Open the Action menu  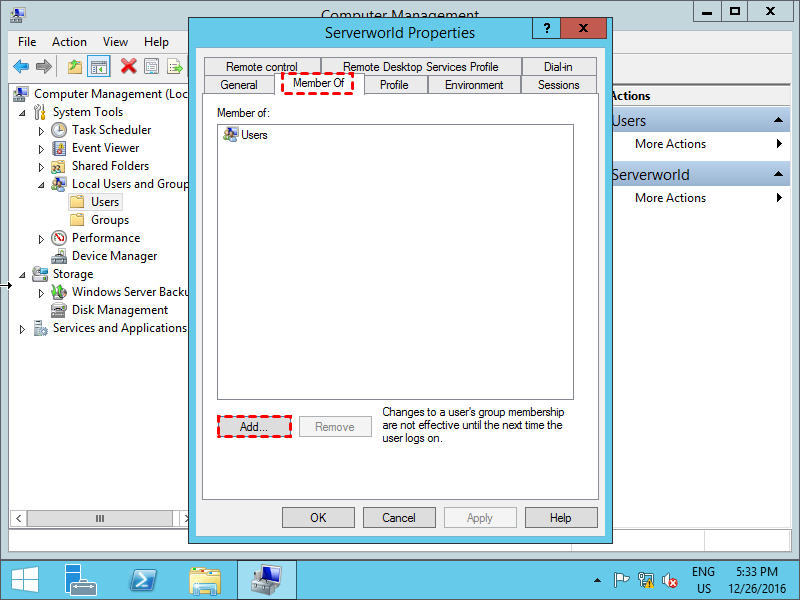69,42
